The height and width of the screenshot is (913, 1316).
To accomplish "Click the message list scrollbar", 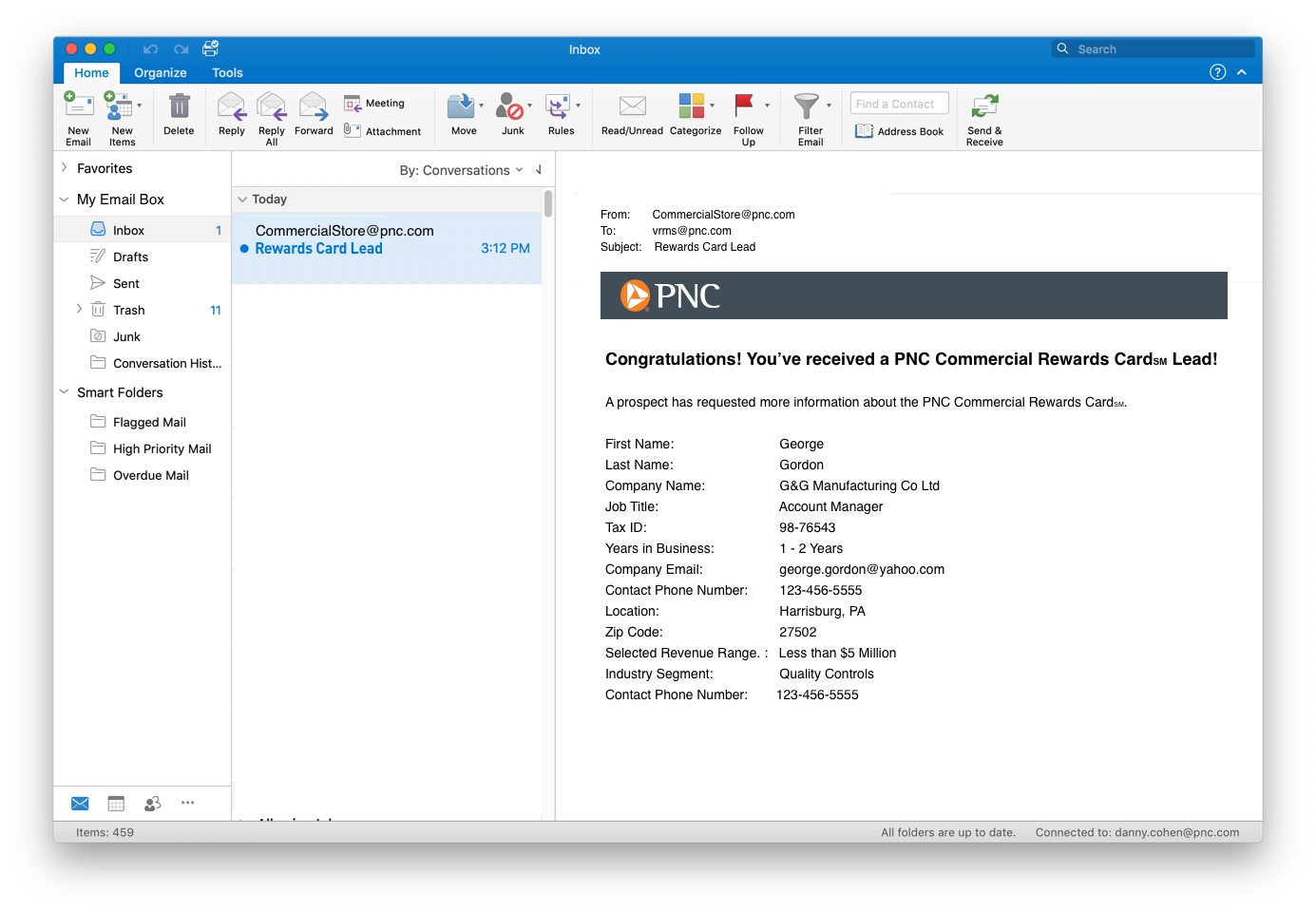I will pyautogui.click(x=548, y=203).
